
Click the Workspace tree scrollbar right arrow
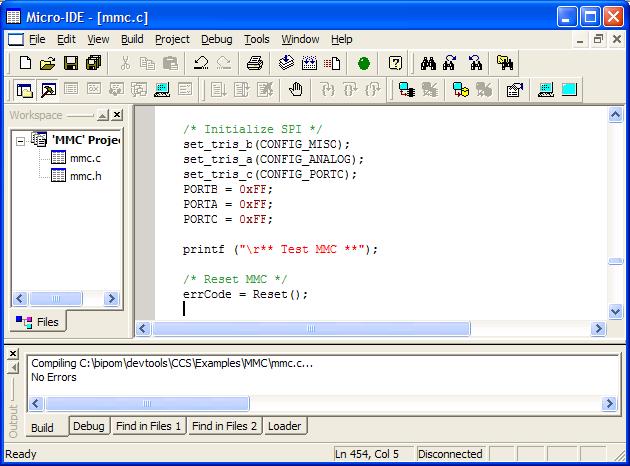(111, 298)
